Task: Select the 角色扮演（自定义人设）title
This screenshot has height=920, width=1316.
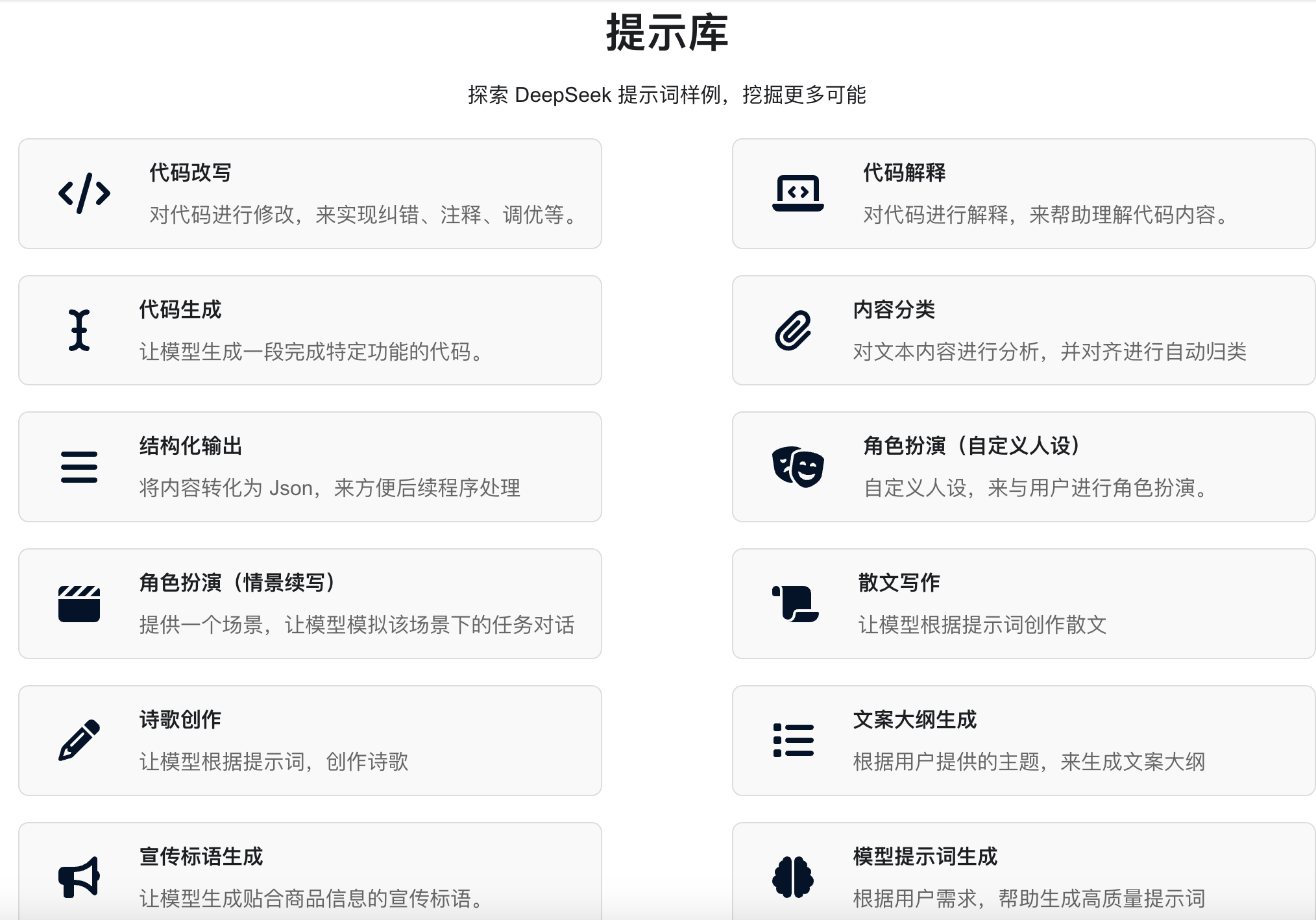Action: (x=971, y=446)
